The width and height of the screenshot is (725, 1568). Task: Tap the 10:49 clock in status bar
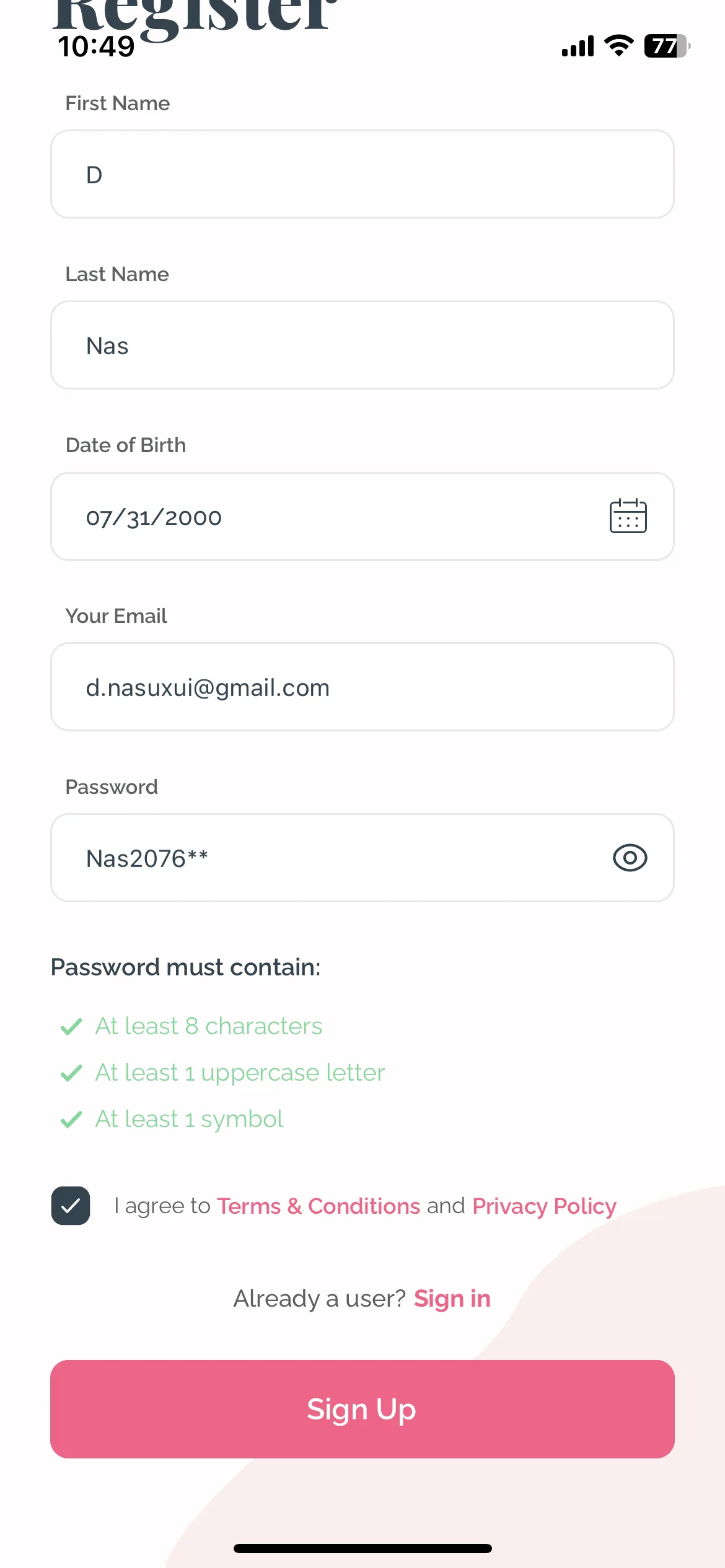click(x=96, y=46)
